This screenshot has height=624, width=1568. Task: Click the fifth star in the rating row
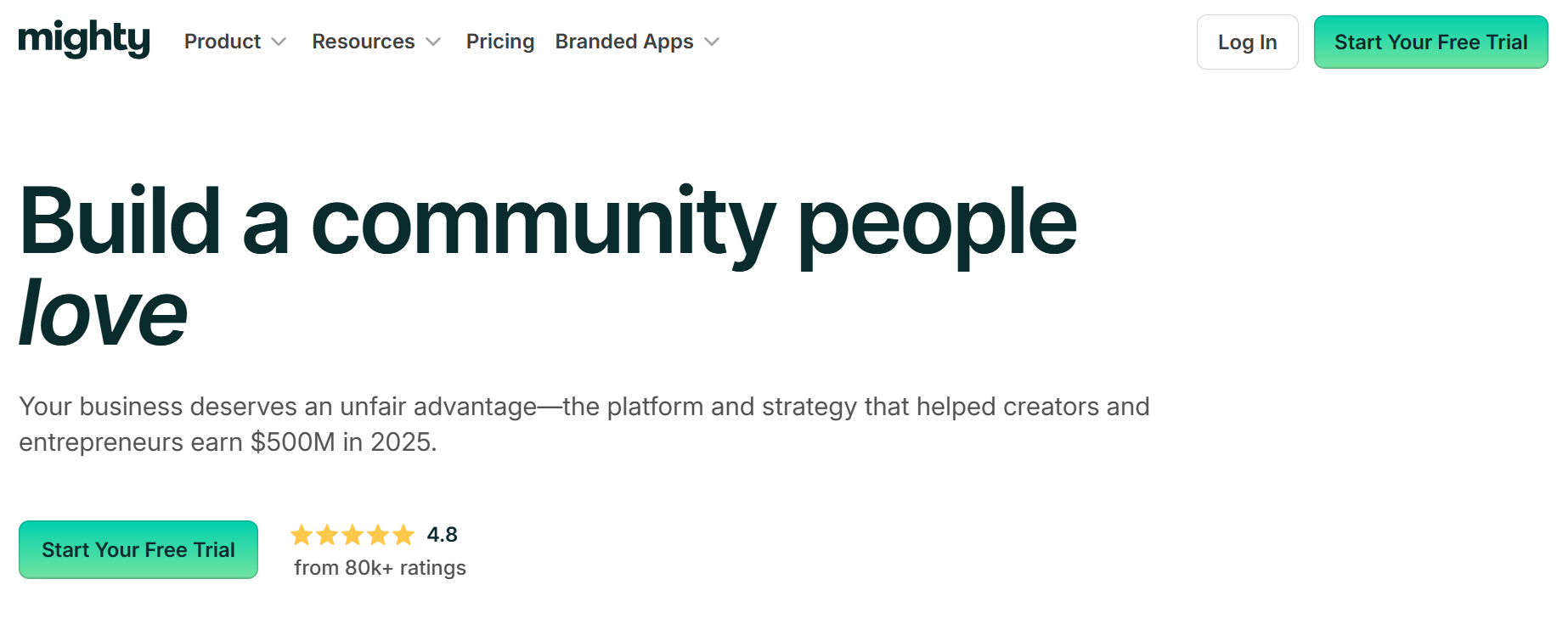[x=403, y=535]
